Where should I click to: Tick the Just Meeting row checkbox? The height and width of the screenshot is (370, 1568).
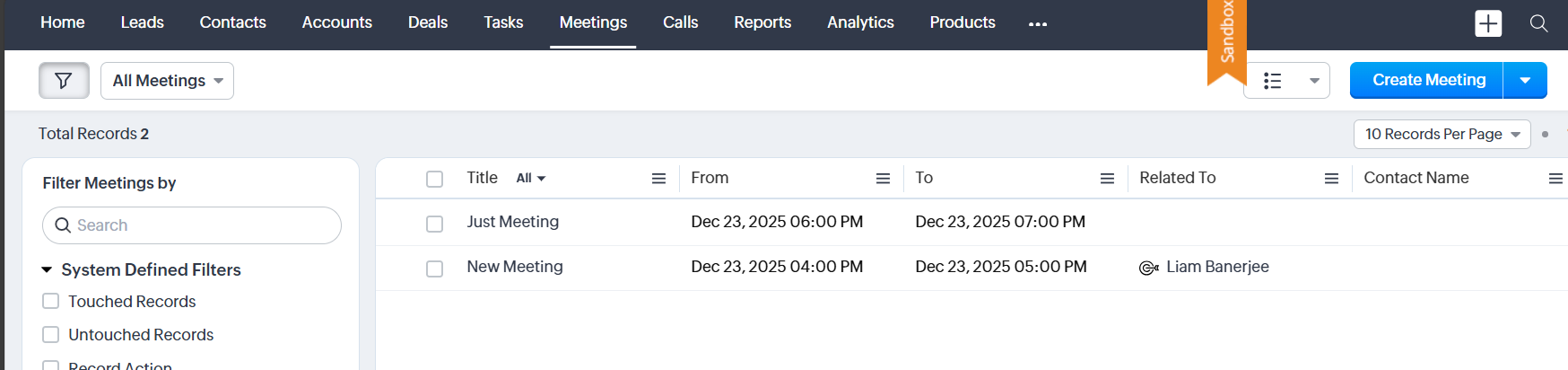pyautogui.click(x=434, y=224)
